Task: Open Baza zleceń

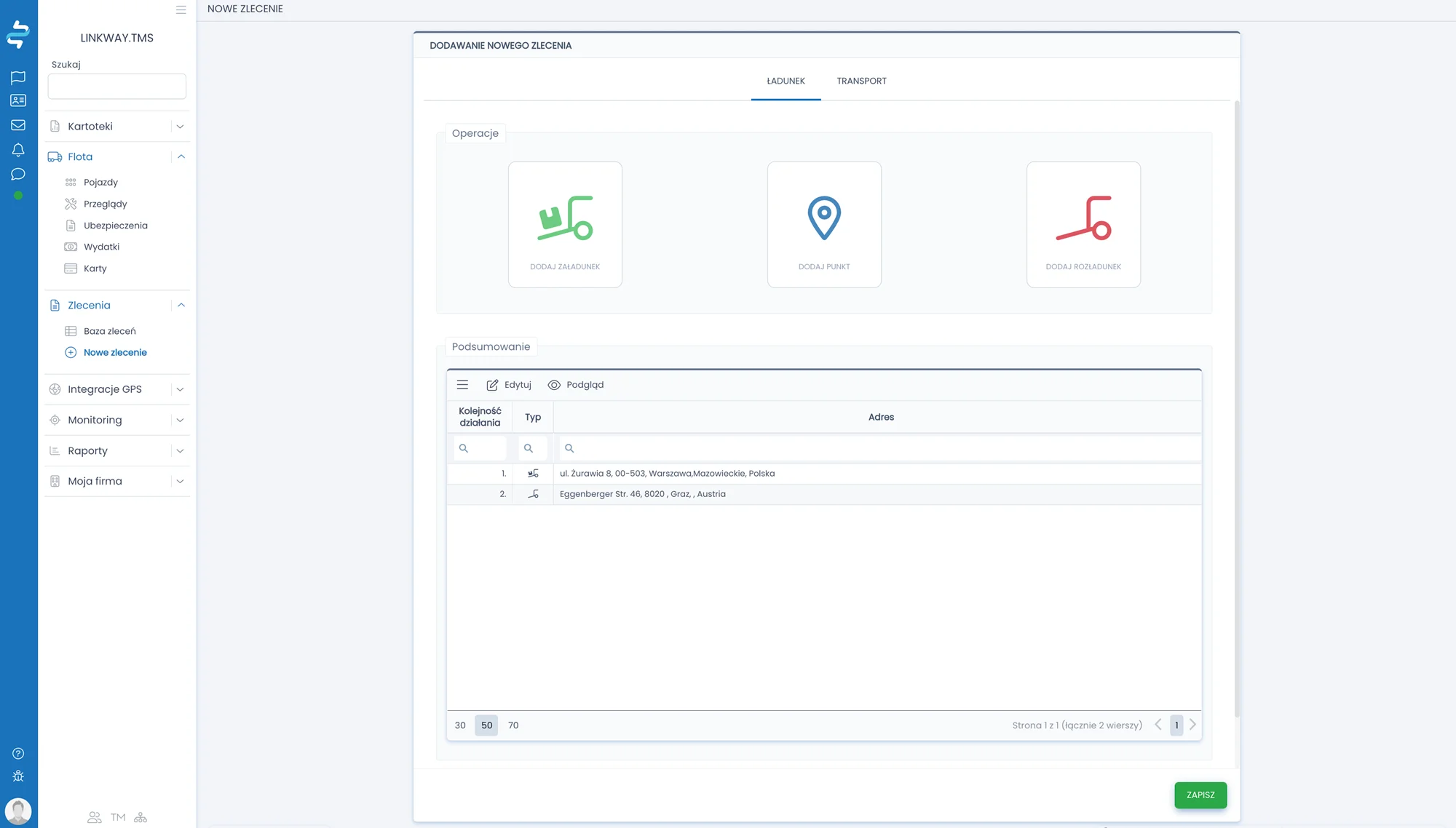Action: (x=109, y=331)
